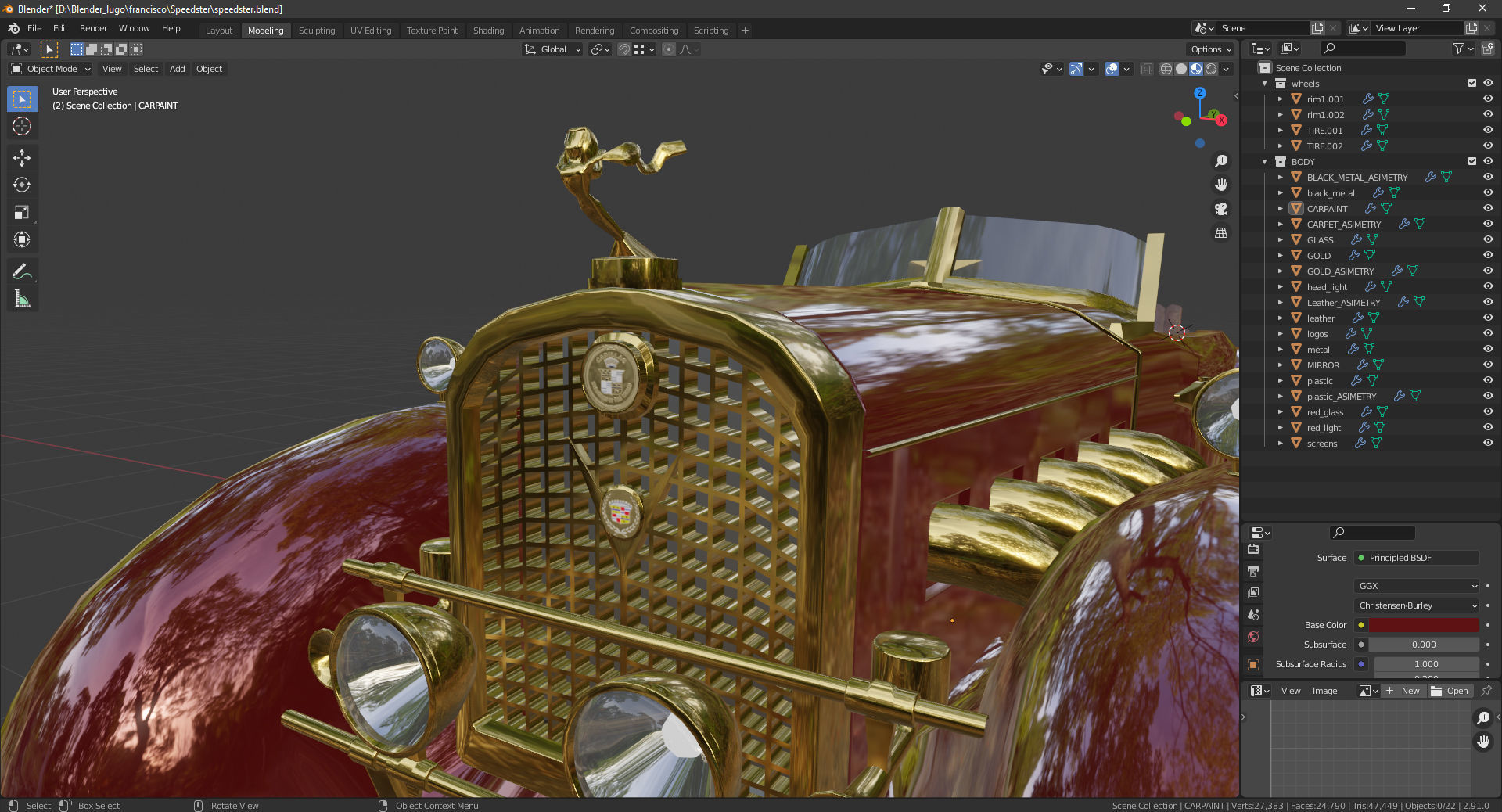Screen dimensions: 1502x812
Task: Switch to the UV Editing workspace tab
Action: (x=371, y=31)
